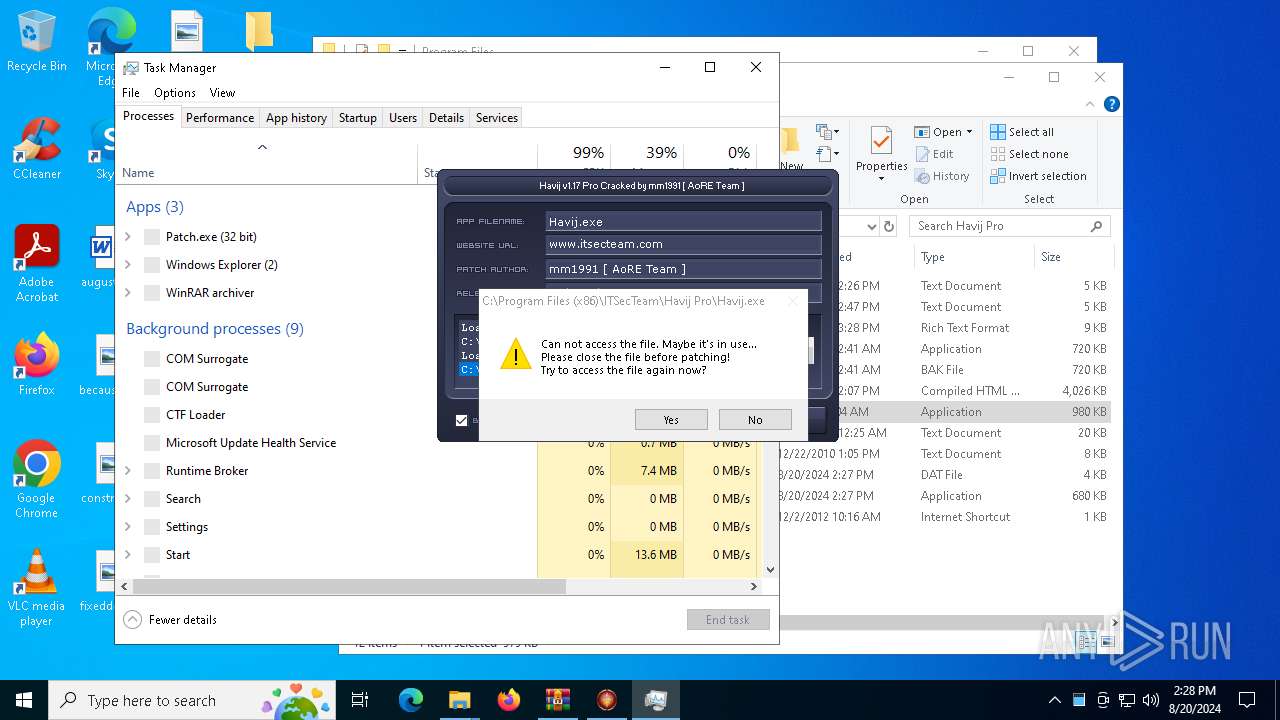The image size is (1280, 720).
Task: Sort processes by Name column
Action: pos(138,173)
